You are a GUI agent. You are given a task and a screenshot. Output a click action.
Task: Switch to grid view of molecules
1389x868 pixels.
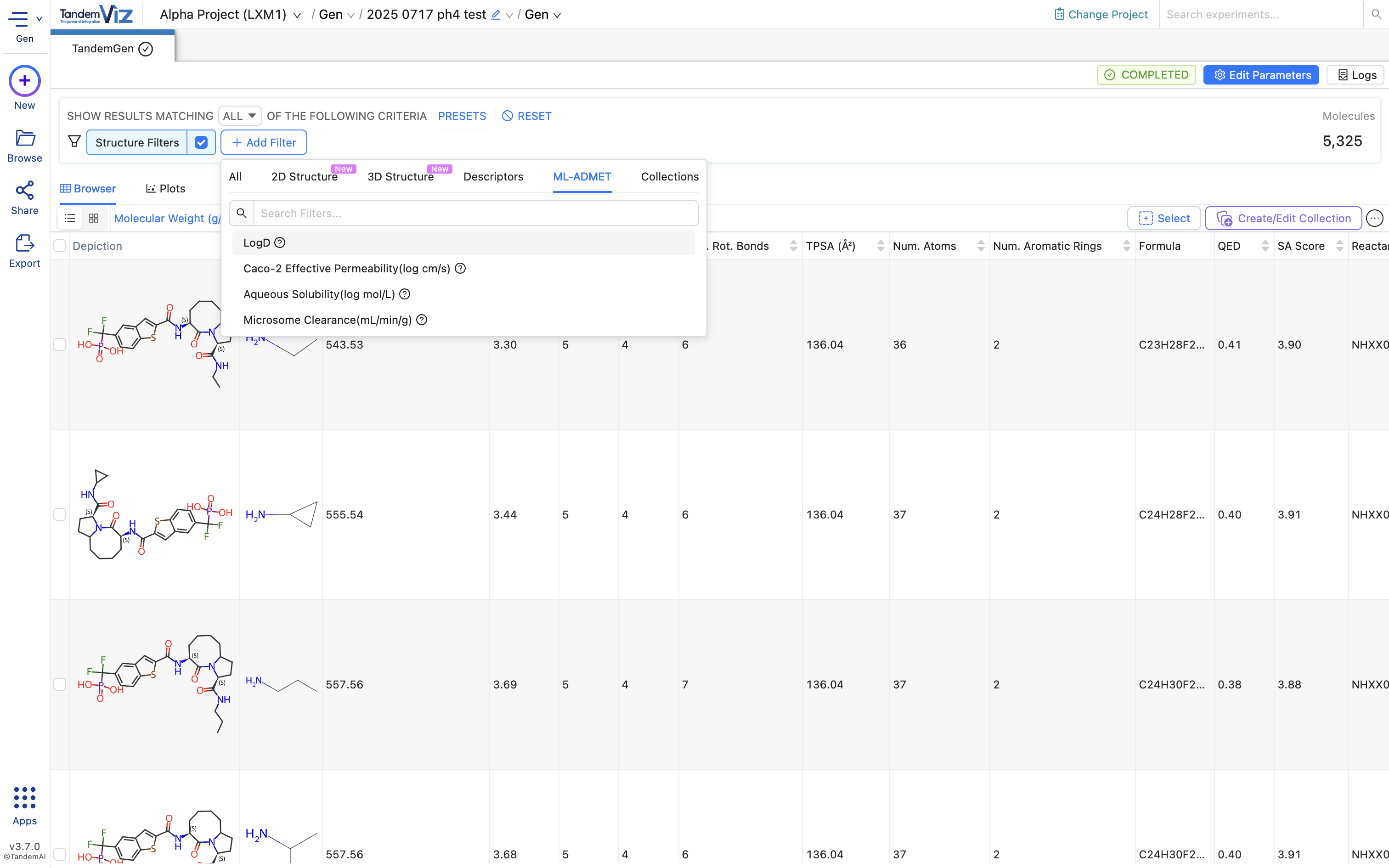[x=94, y=218]
